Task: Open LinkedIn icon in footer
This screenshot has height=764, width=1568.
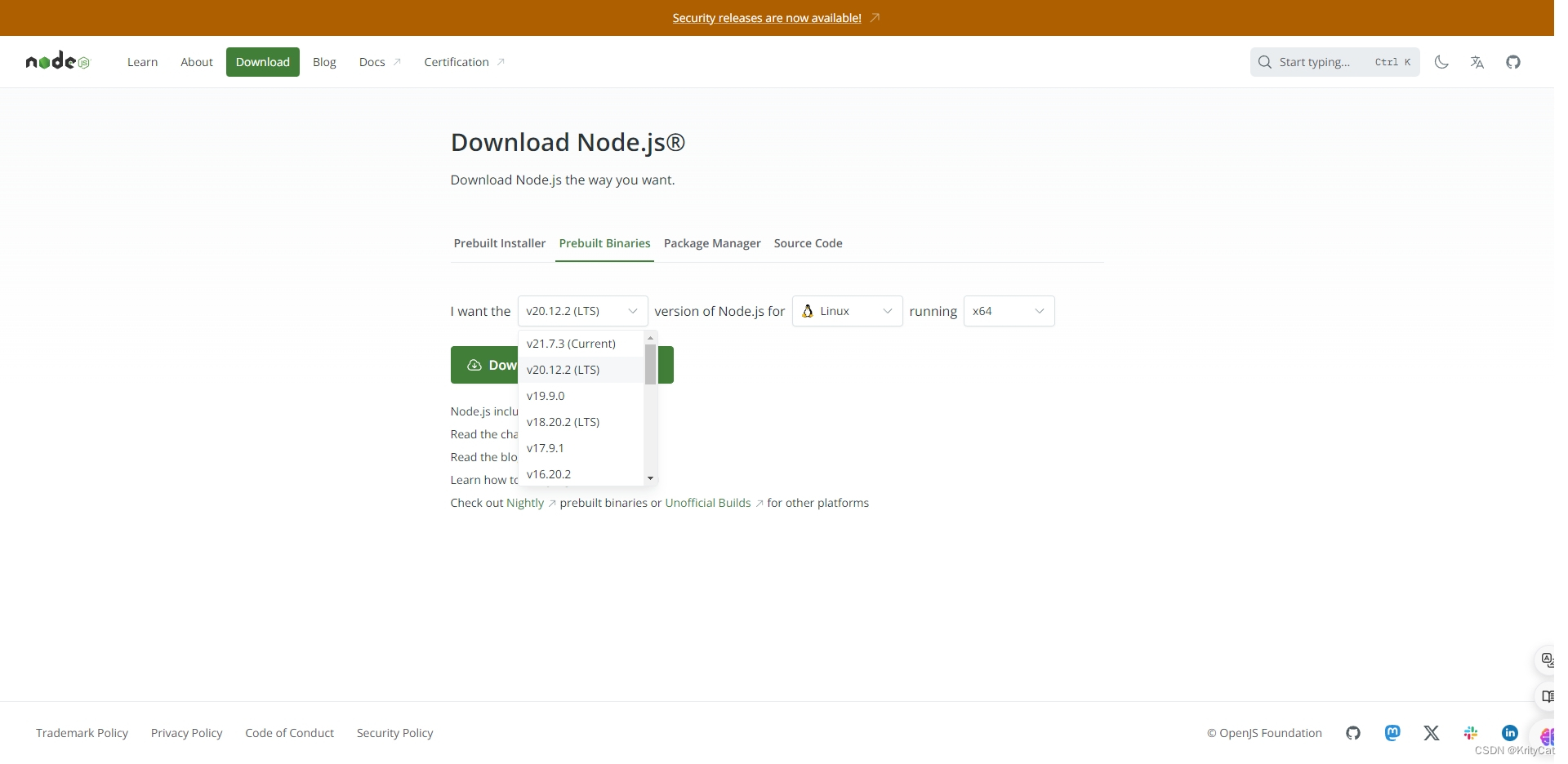Action: click(1510, 733)
